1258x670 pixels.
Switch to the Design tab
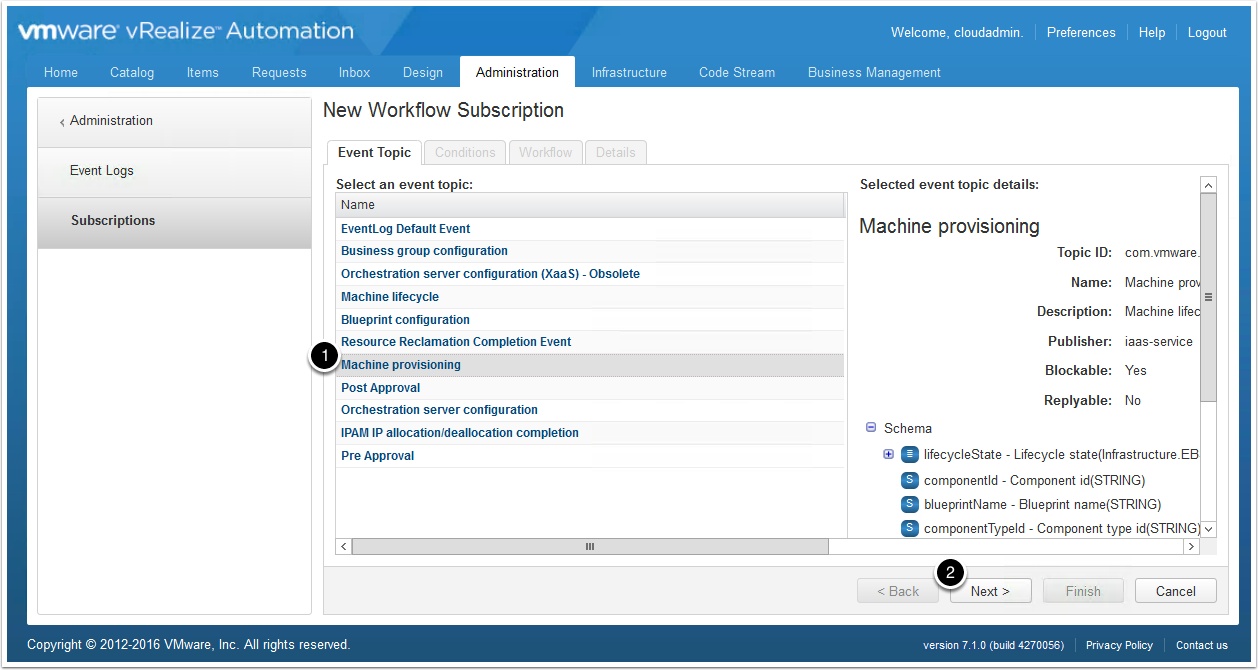pos(423,72)
